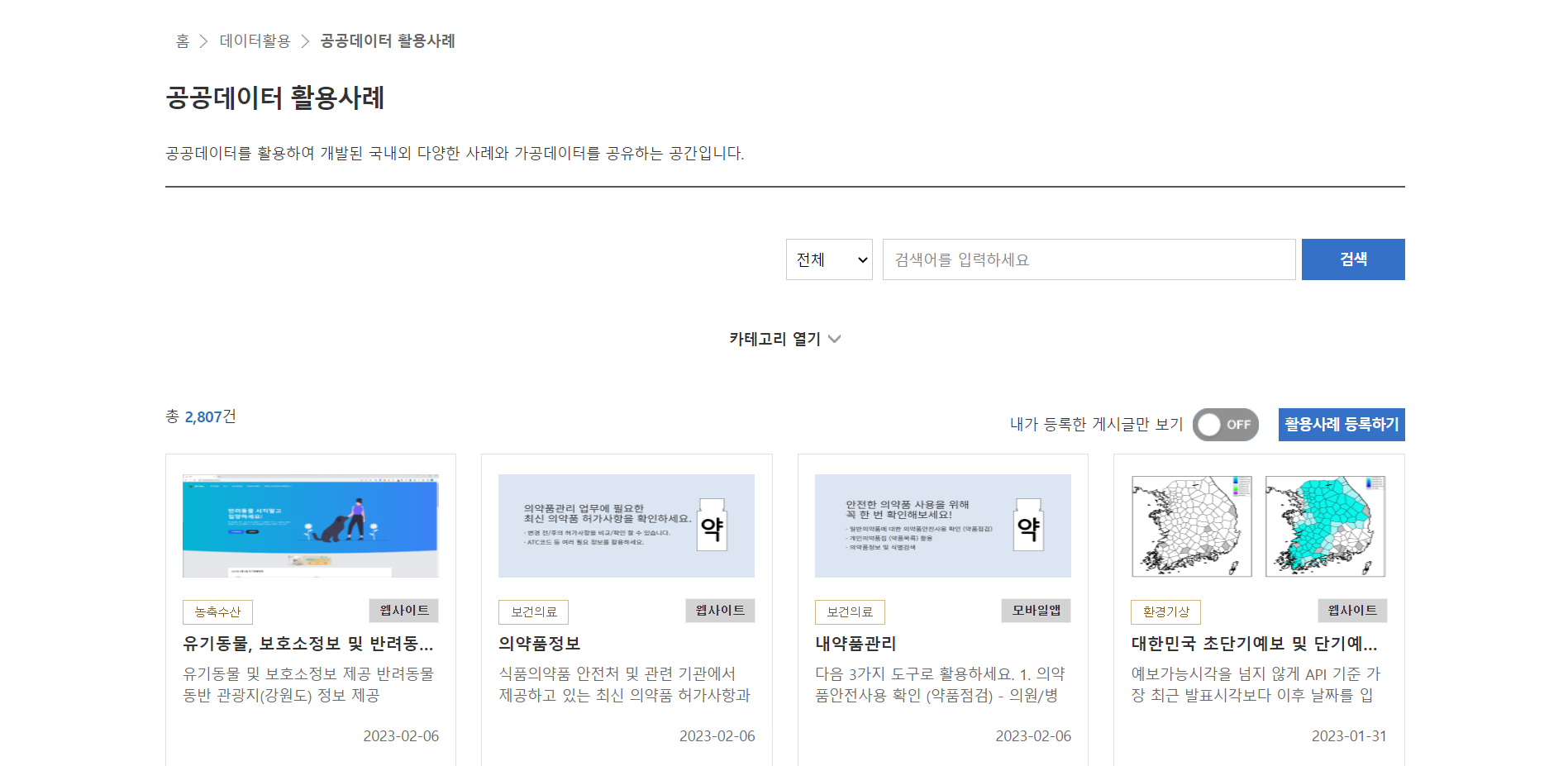Toggle 내가 등록한 게시글만 보기 switch
1568x766 pixels.
(x=1225, y=425)
